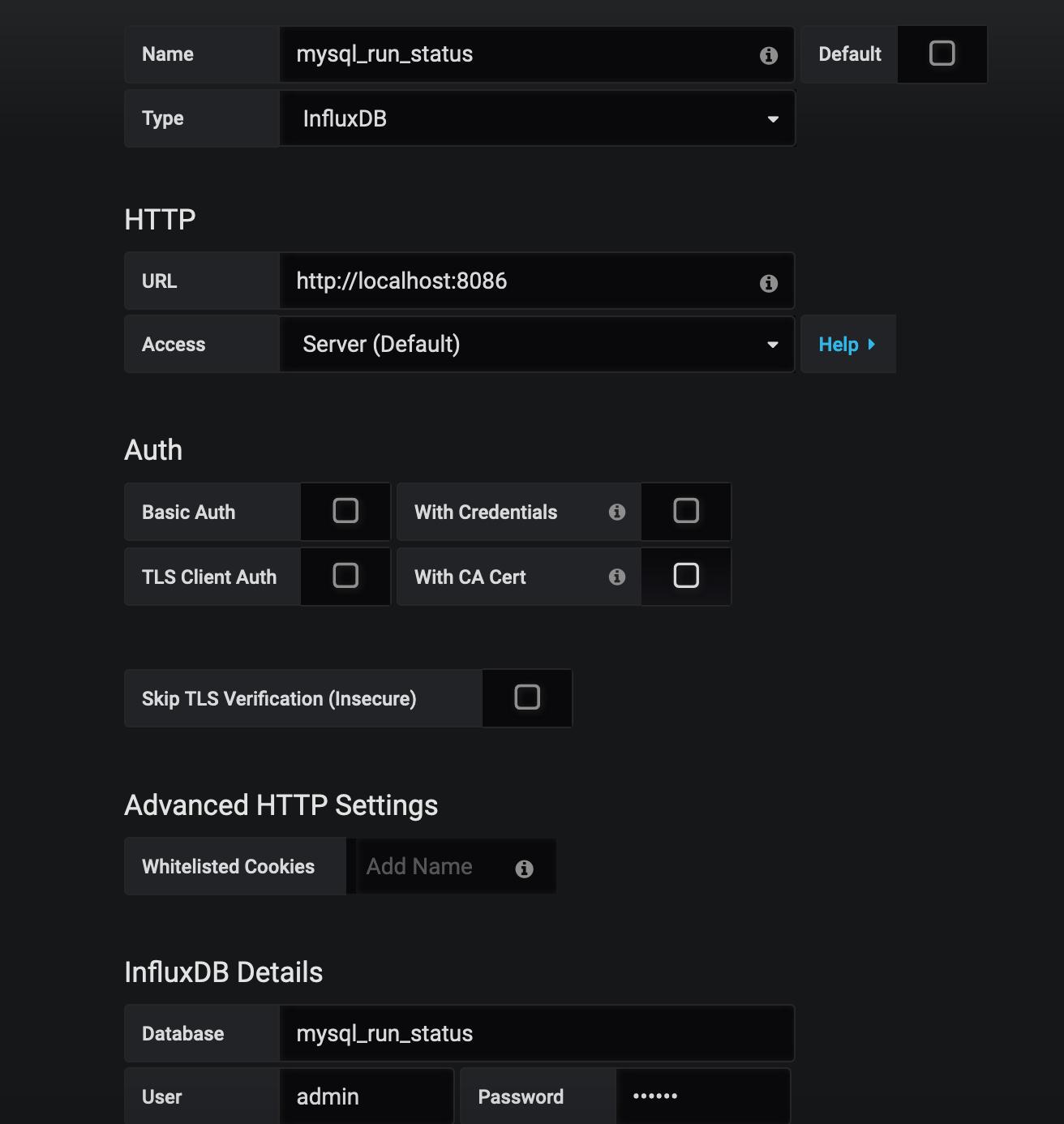Screen dimensions: 1064x1124
Task: Enable the Basic Auth checkbox
Action: [345, 511]
